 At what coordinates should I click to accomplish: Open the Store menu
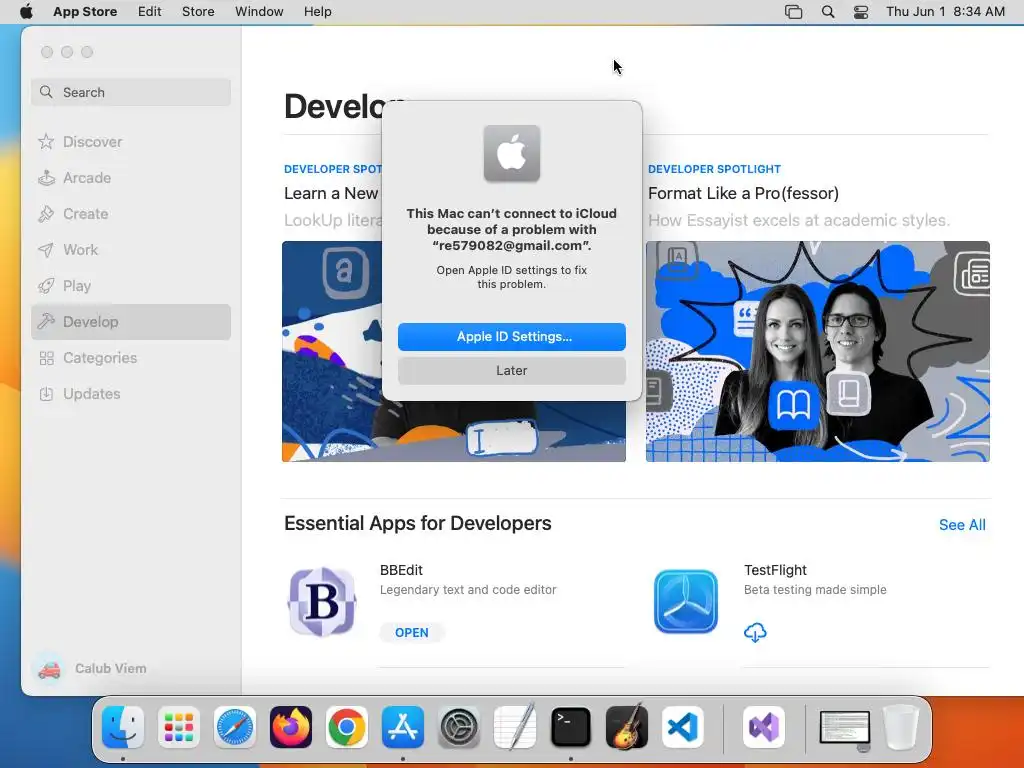(198, 12)
